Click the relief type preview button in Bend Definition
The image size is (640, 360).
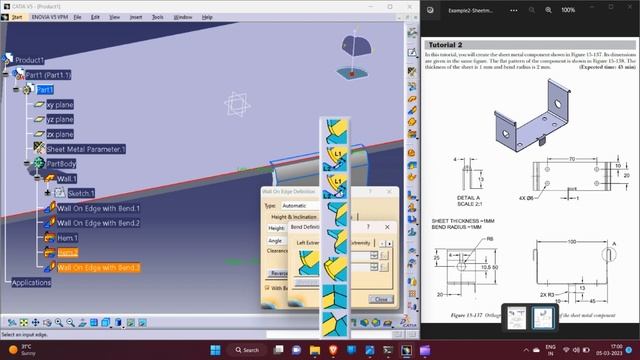click(307, 263)
